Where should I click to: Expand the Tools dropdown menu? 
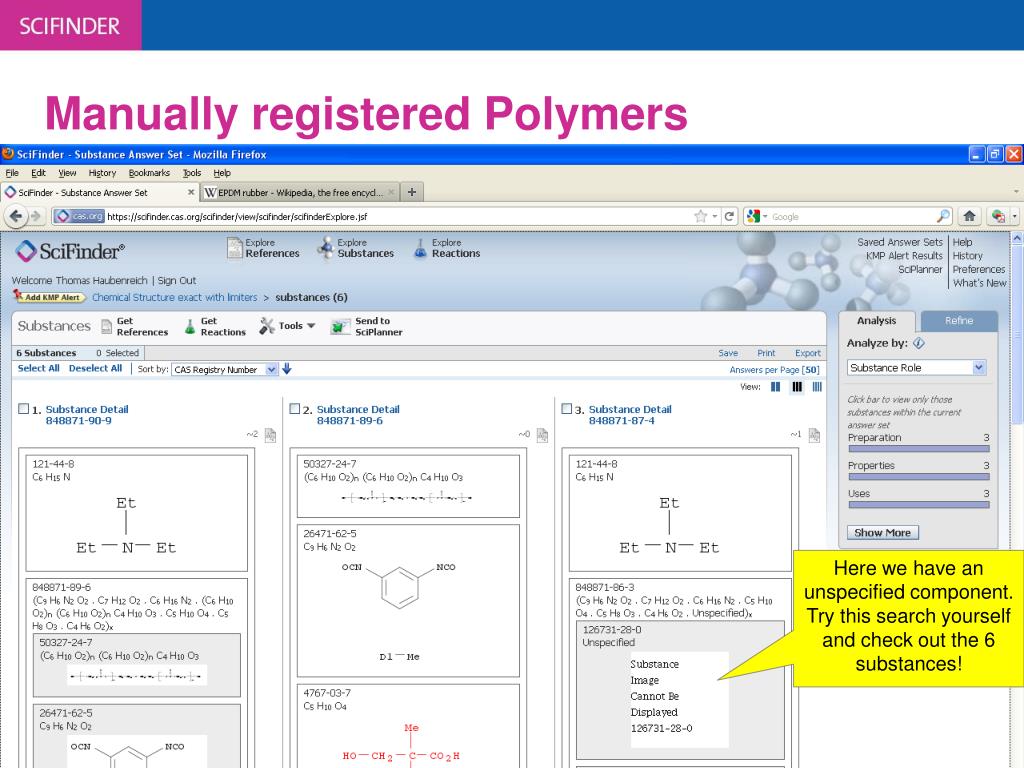[x=288, y=325]
